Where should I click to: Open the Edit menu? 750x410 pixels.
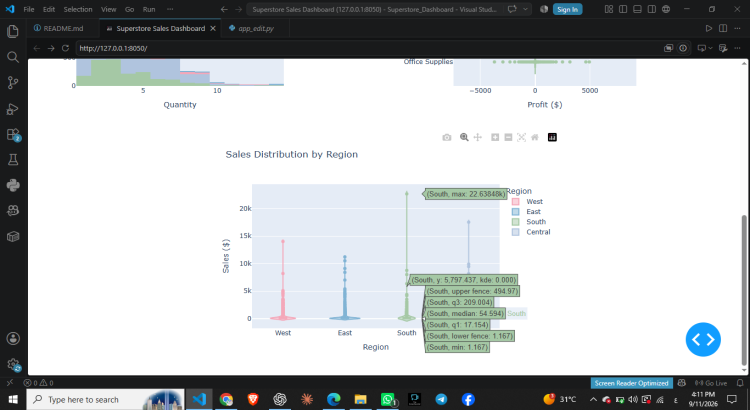coord(49,9)
